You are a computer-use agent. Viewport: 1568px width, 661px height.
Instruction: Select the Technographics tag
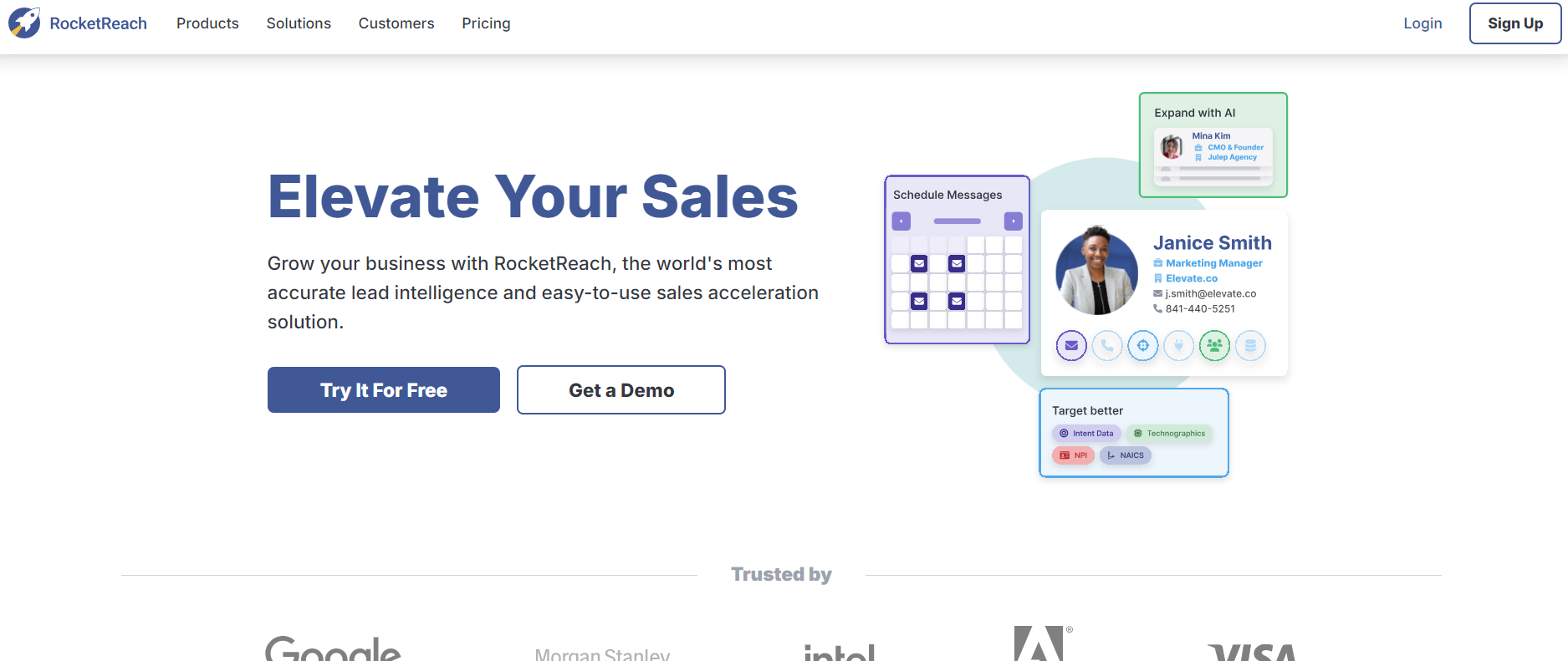point(1169,433)
